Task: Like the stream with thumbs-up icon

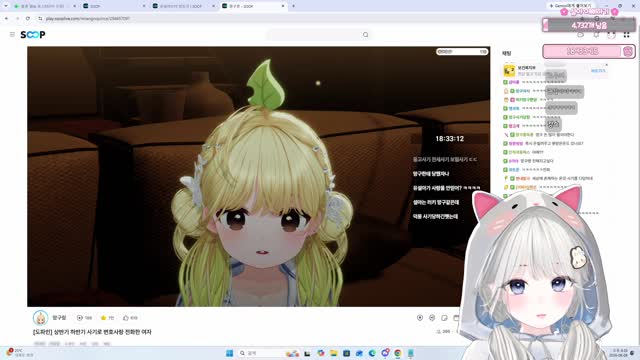Action: (x=126, y=318)
